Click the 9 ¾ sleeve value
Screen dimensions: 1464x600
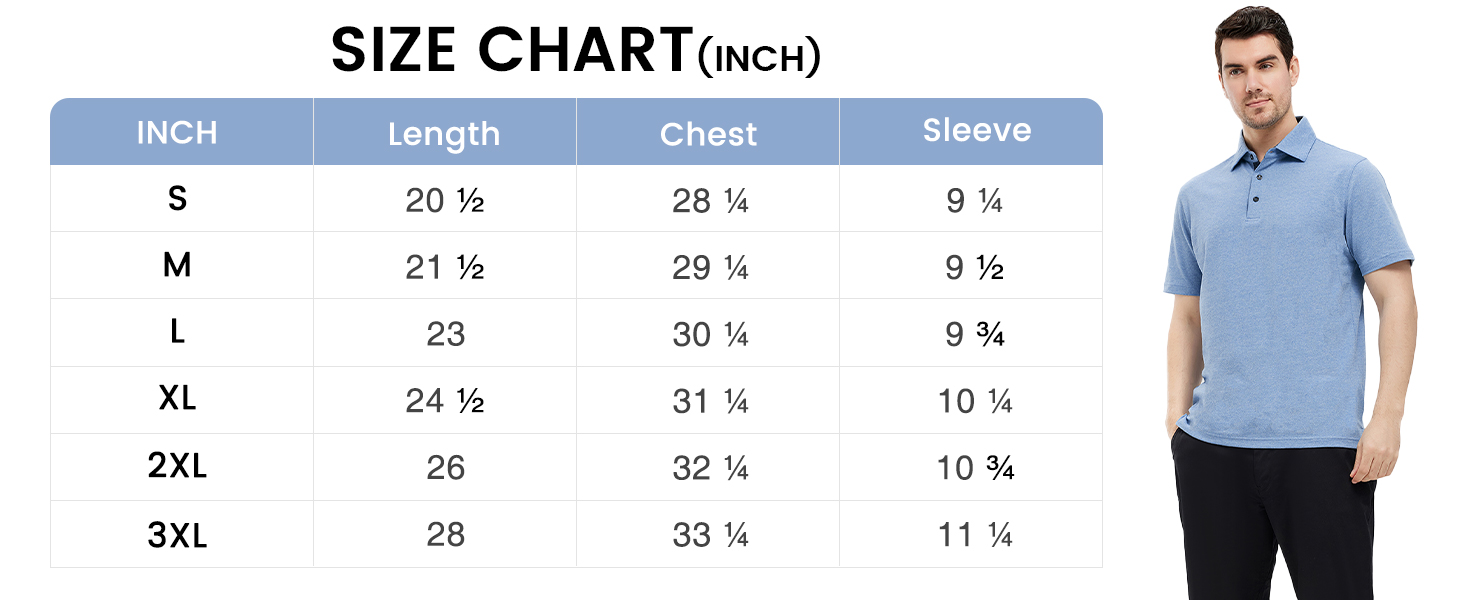coord(975,335)
